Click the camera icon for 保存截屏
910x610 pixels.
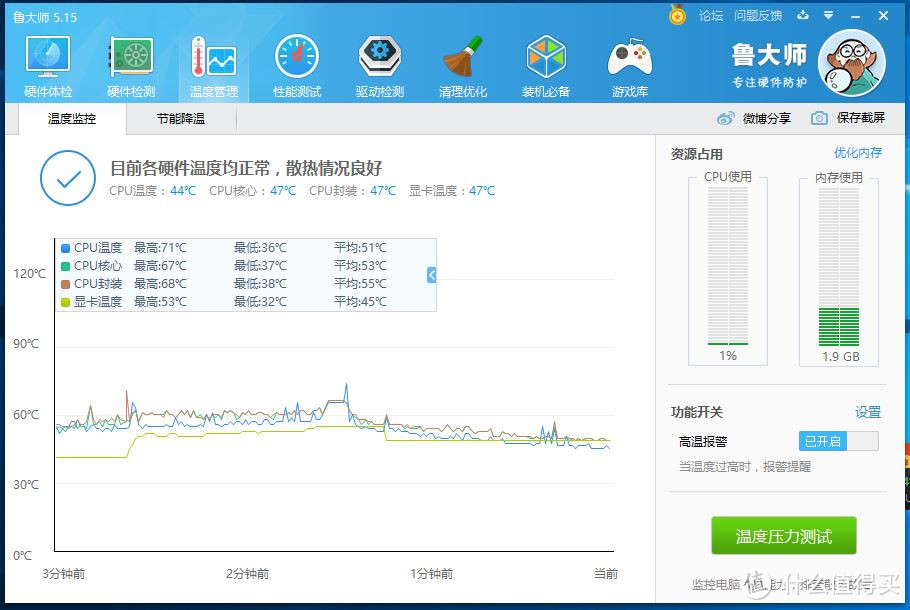[819, 118]
